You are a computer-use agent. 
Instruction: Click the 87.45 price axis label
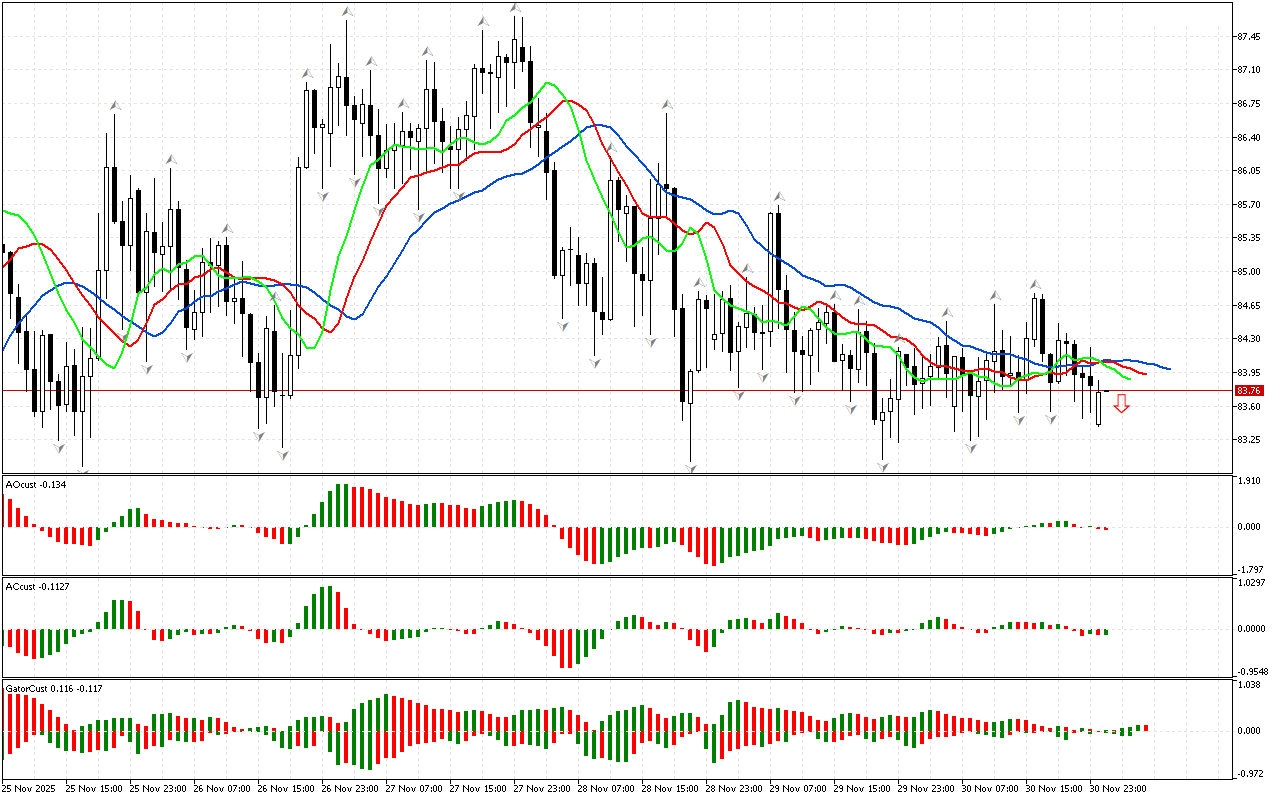click(1248, 37)
